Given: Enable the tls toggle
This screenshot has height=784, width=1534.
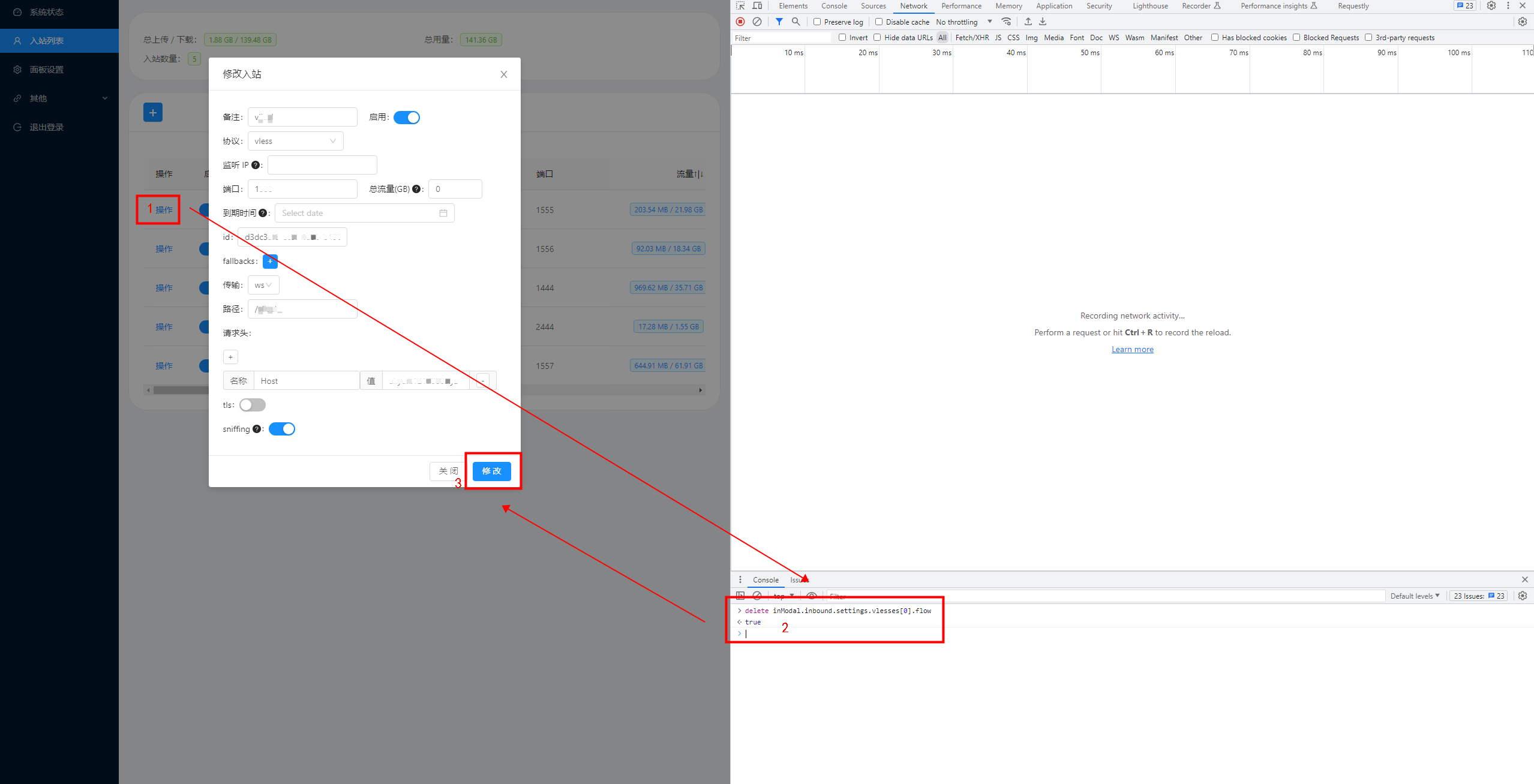Looking at the screenshot, I should 252,405.
